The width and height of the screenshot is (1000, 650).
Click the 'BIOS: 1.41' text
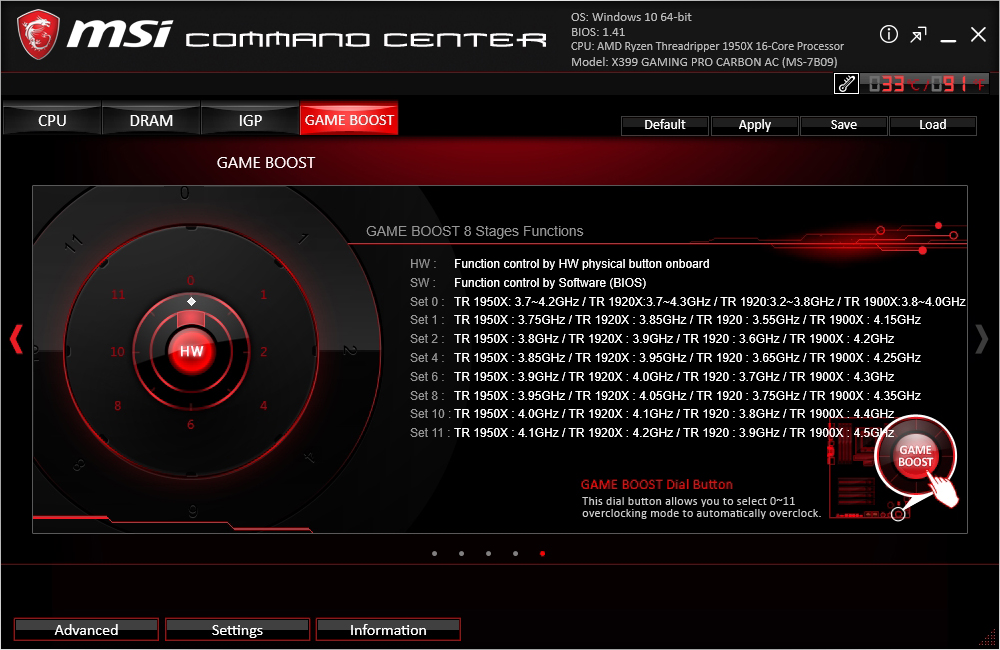598,32
